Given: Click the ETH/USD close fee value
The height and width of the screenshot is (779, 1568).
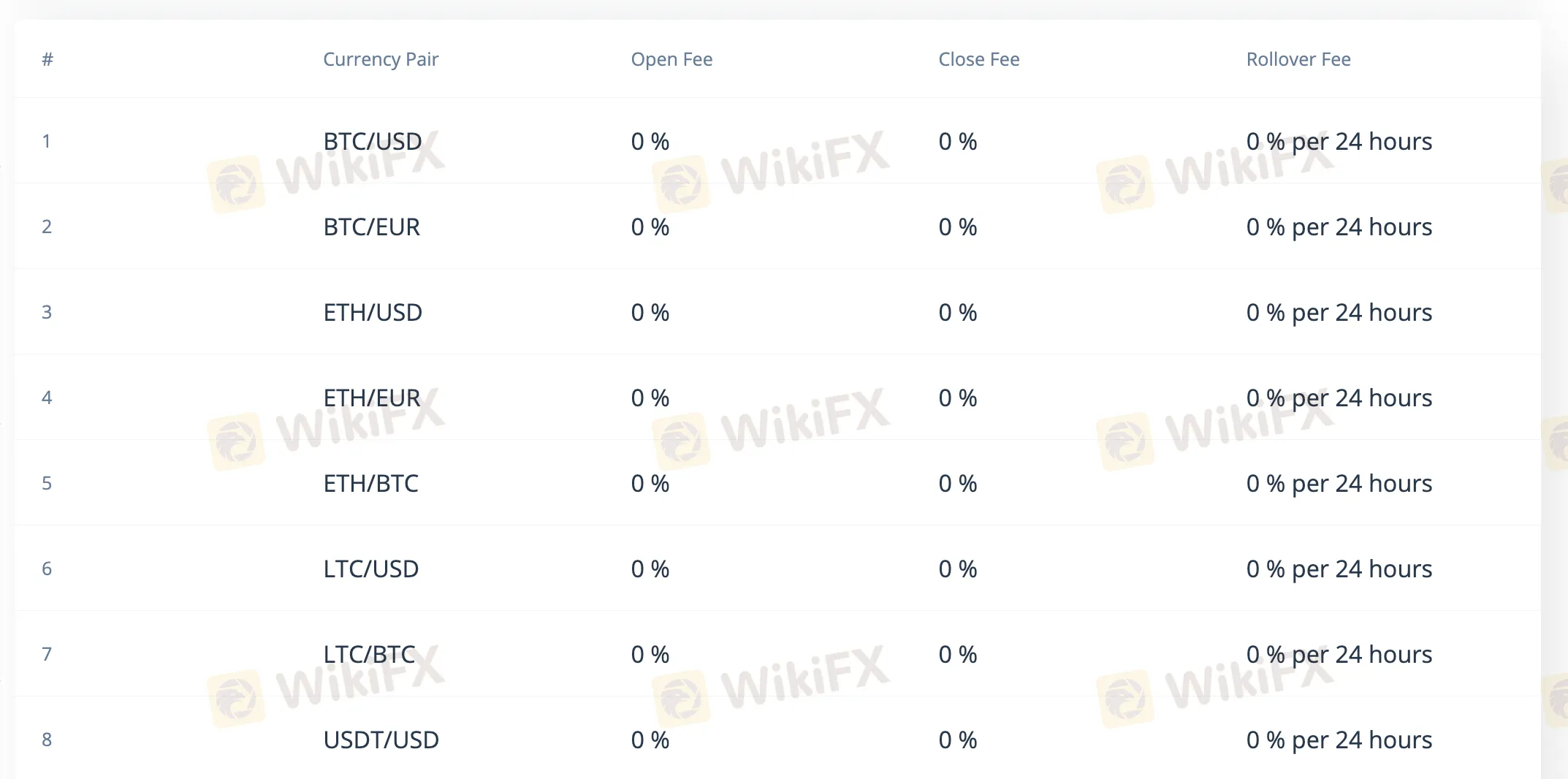Looking at the screenshot, I should click(958, 312).
